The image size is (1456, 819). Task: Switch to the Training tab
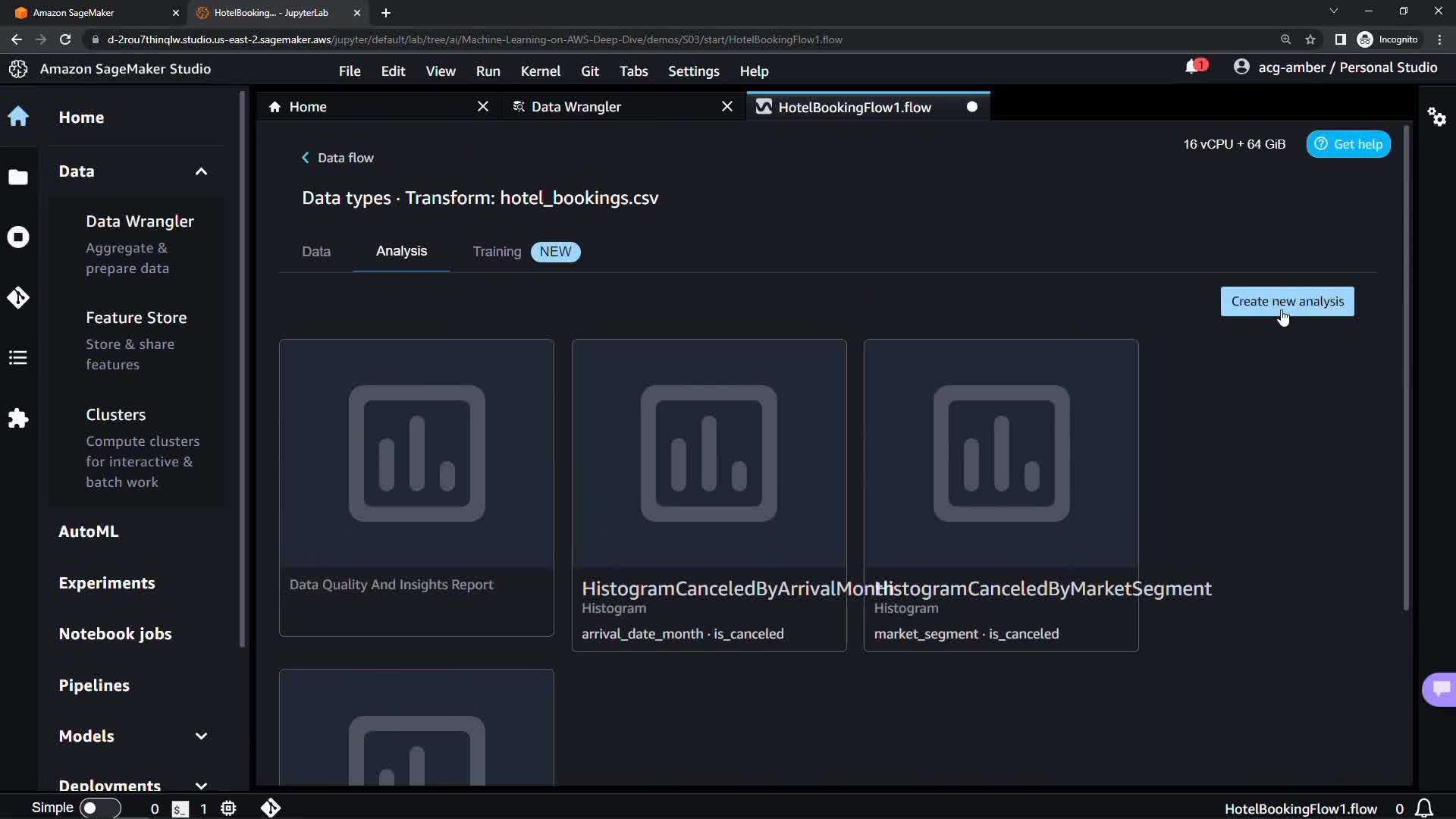497,252
